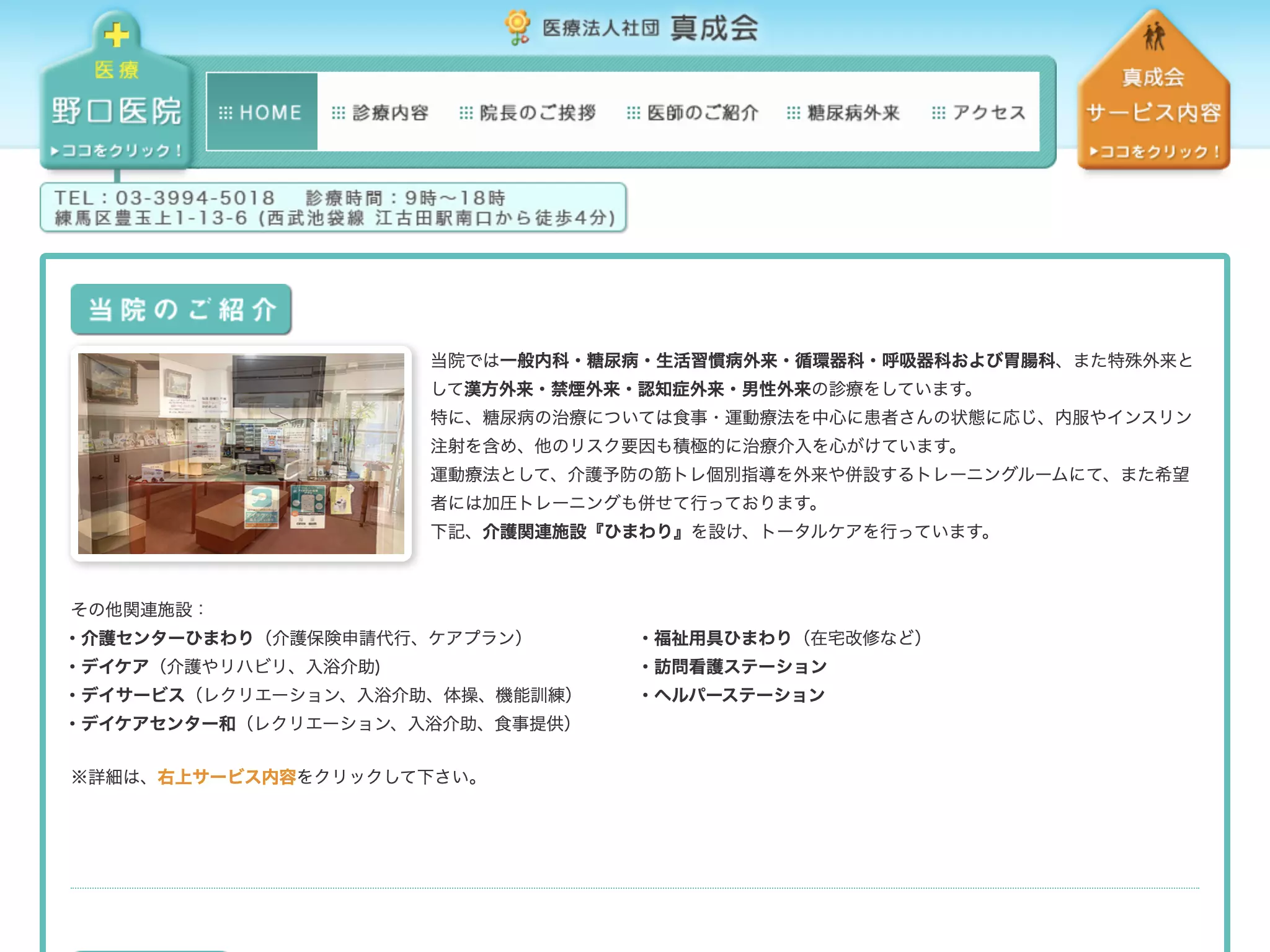Open the 野口医院 clinic badge button
This screenshot has height=952, width=1270.
tap(116, 91)
